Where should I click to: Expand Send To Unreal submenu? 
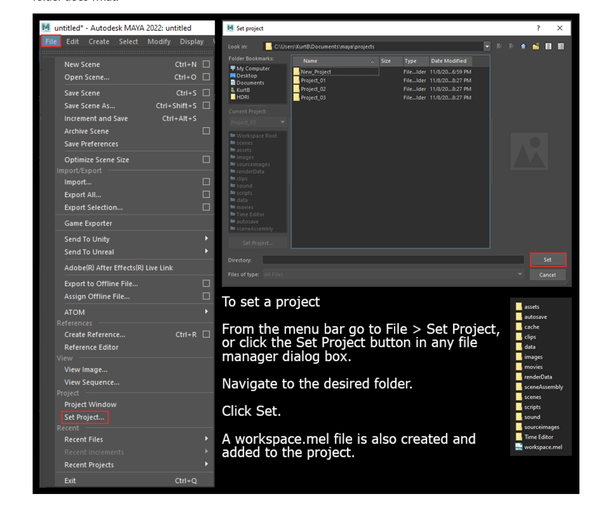coord(206,251)
